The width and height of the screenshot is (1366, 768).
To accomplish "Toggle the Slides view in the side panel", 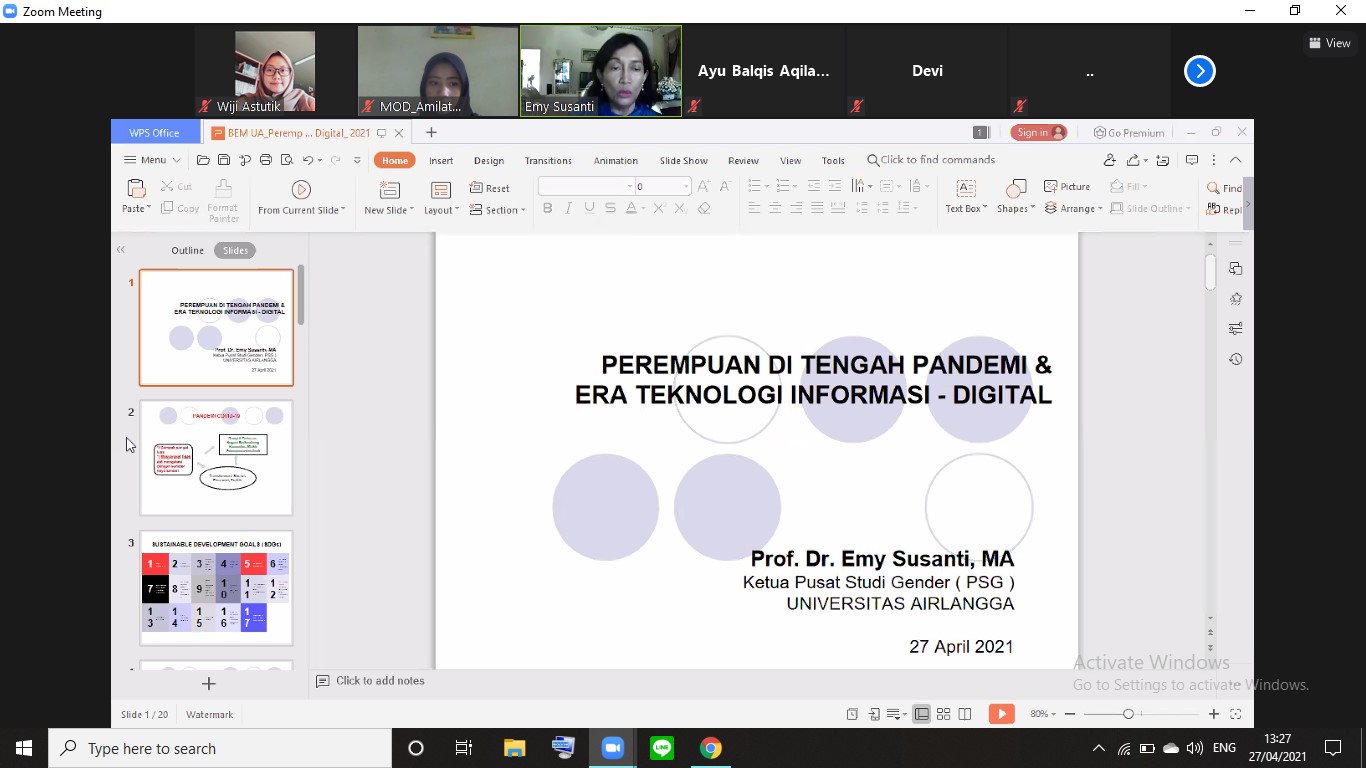I will [235, 250].
